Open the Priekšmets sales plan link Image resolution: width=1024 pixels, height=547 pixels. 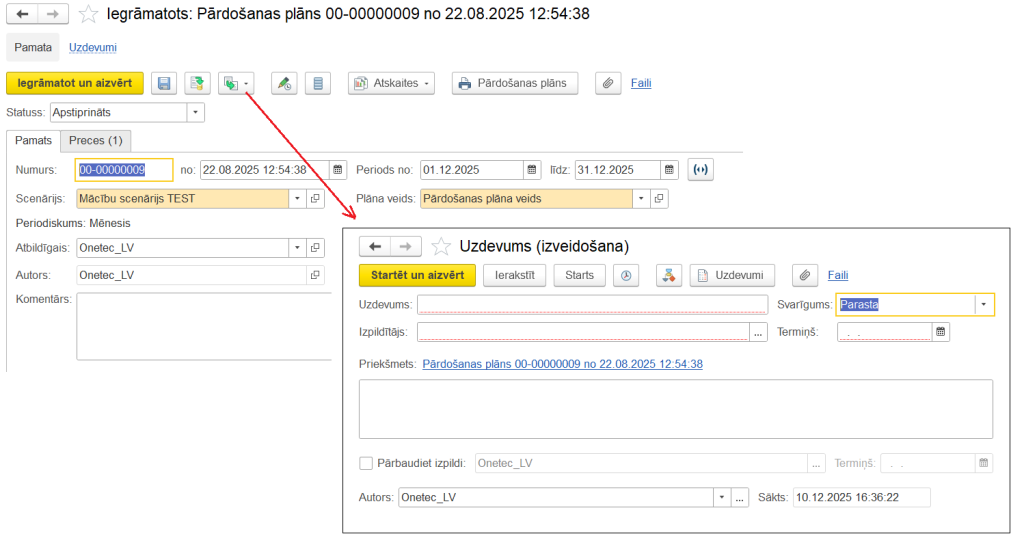[x=562, y=364]
